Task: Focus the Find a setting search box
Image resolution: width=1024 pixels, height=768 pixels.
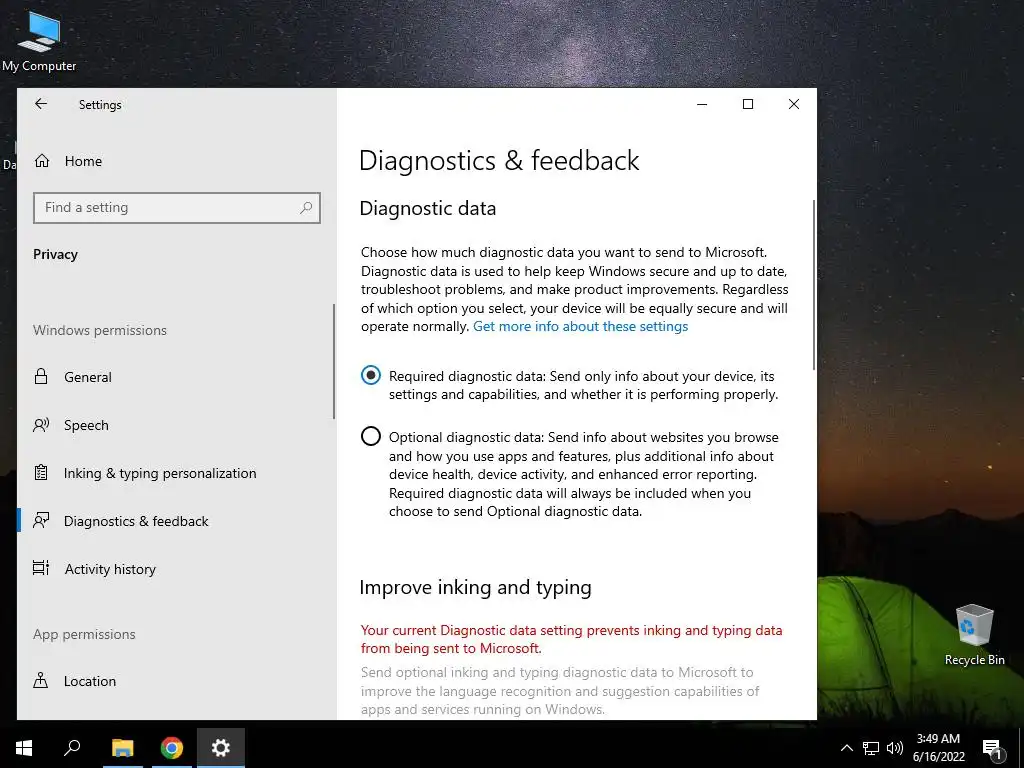Action: point(176,208)
